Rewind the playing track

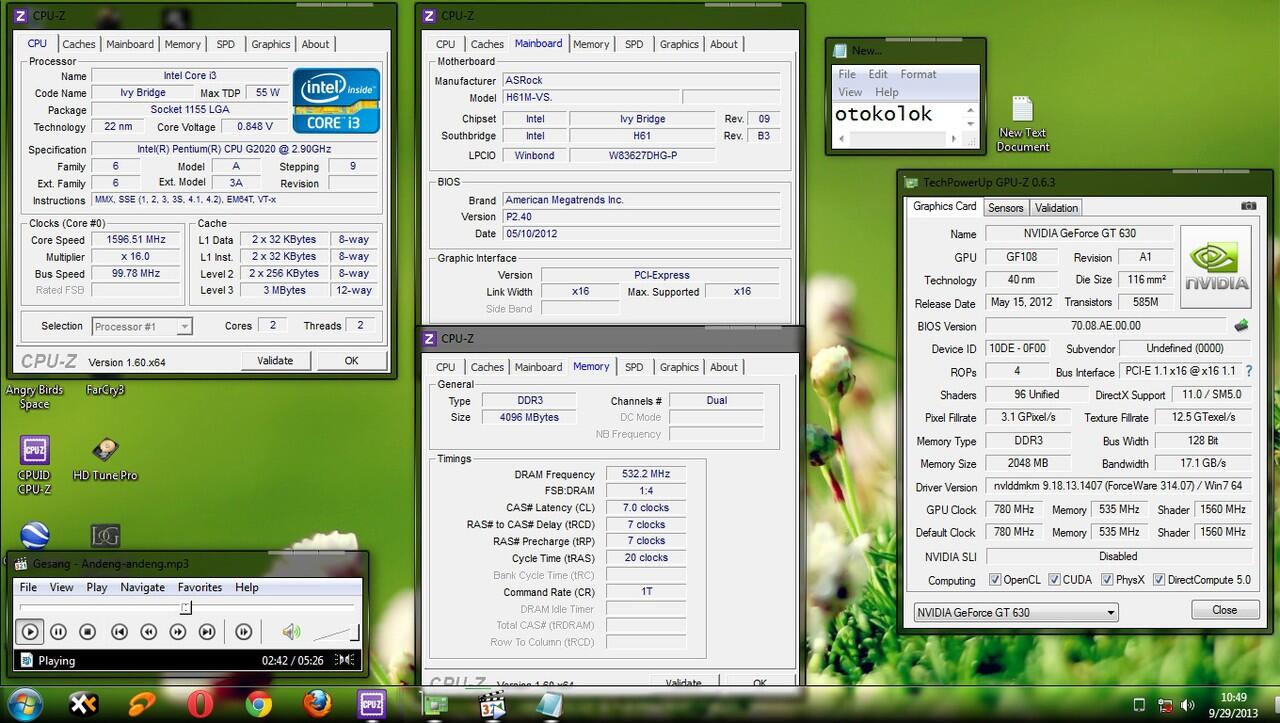(148, 632)
